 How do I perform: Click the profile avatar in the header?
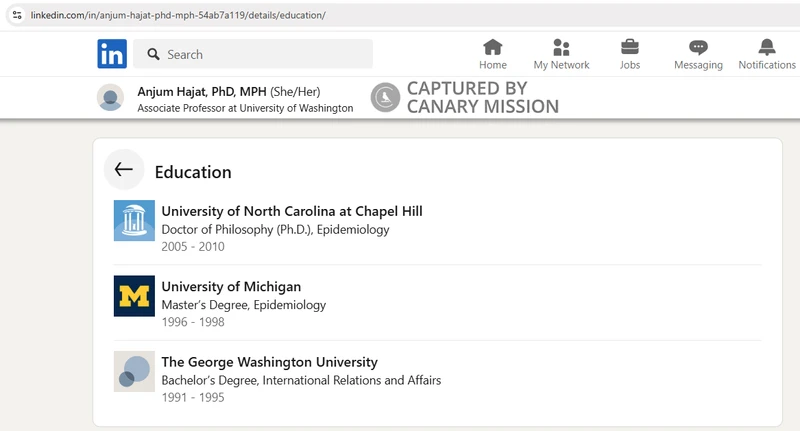[110, 98]
